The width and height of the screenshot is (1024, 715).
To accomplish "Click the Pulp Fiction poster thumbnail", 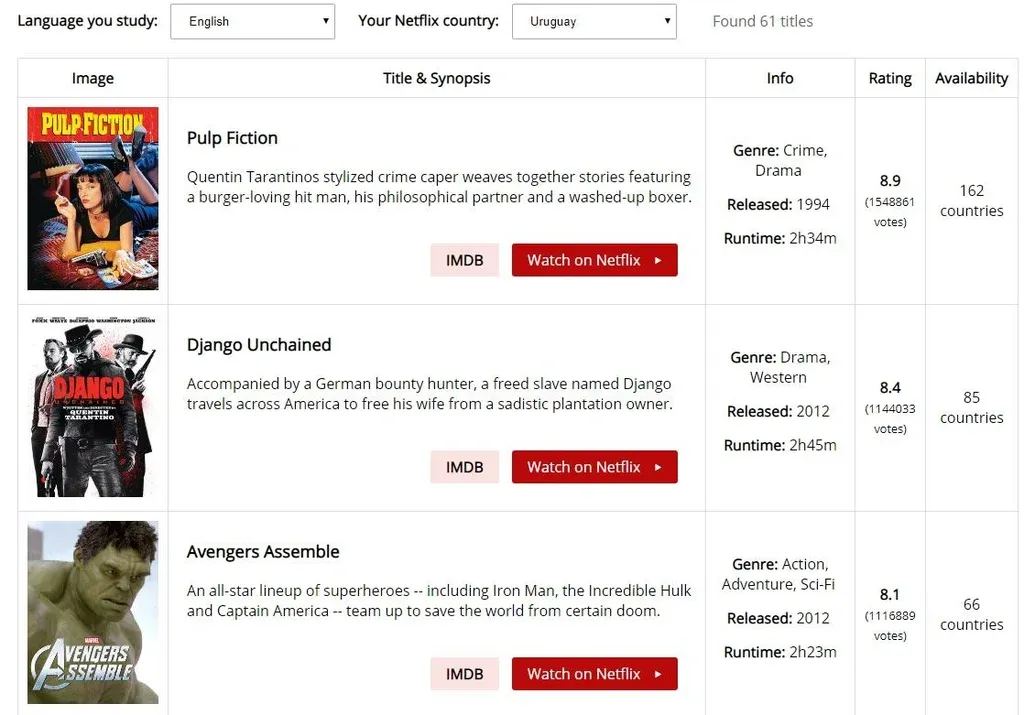I will (x=93, y=199).
